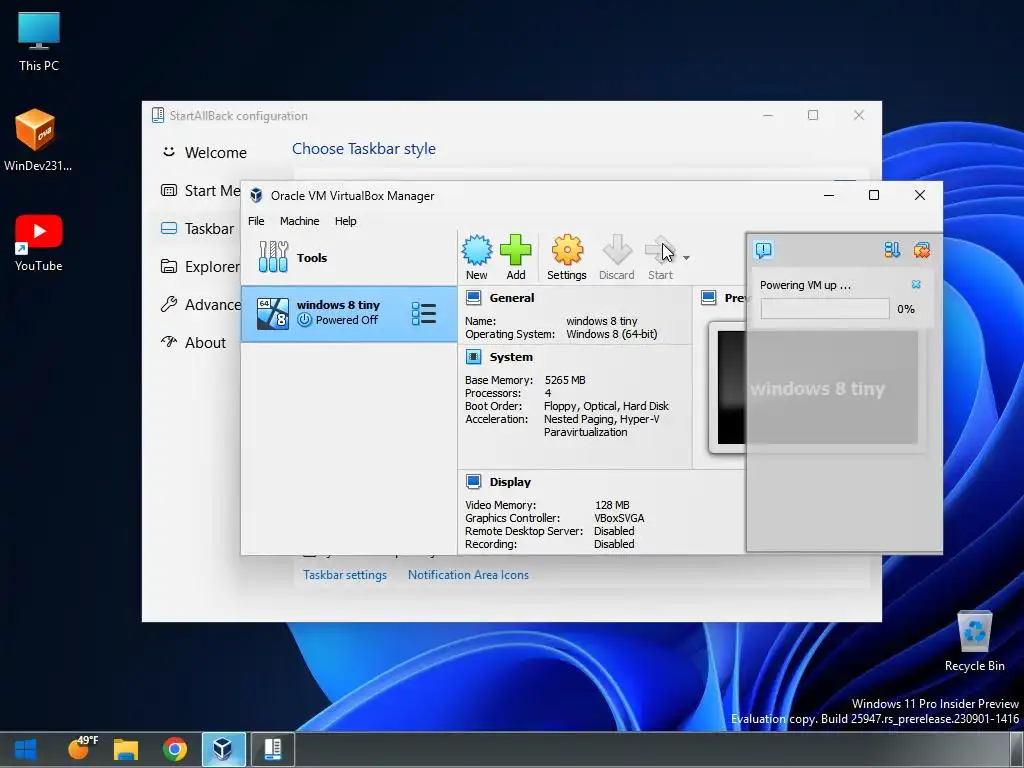Click Operating System value Windows 8 (64-bit)
Viewport: 1024px width, 768px height.
[x=611, y=334]
